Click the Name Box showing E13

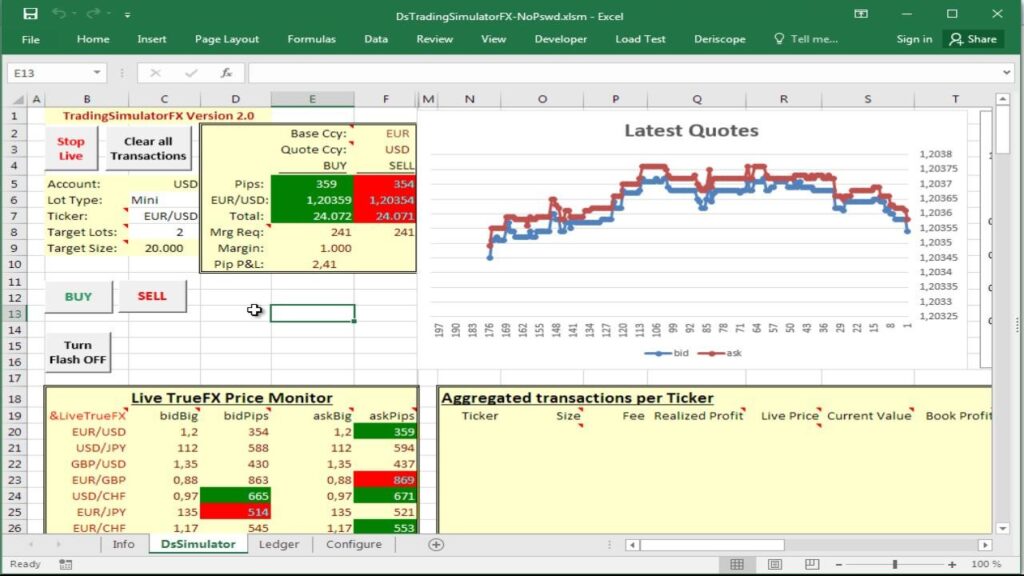click(x=49, y=72)
